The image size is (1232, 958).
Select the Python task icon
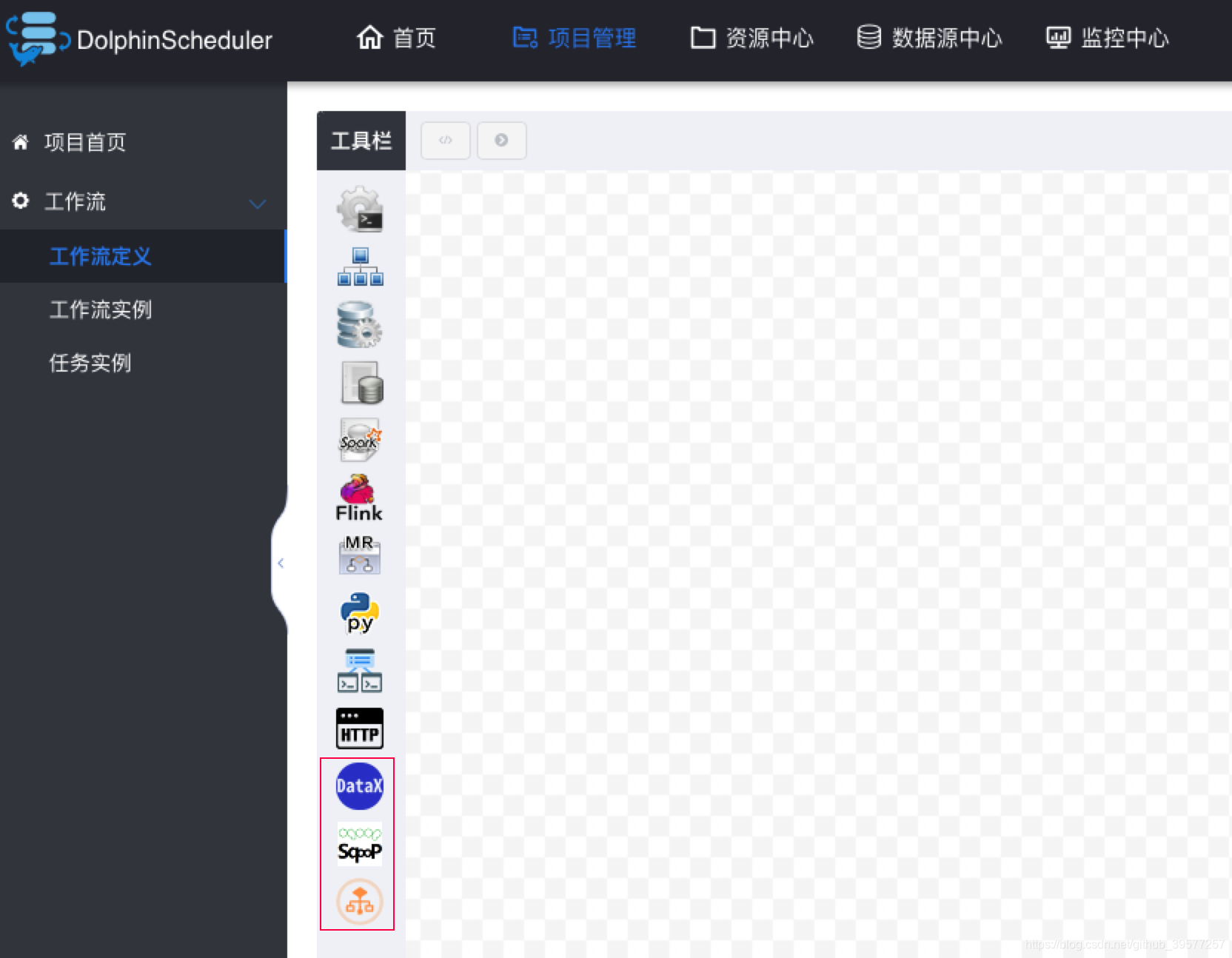pyautogui.click(x=359, y=613)
